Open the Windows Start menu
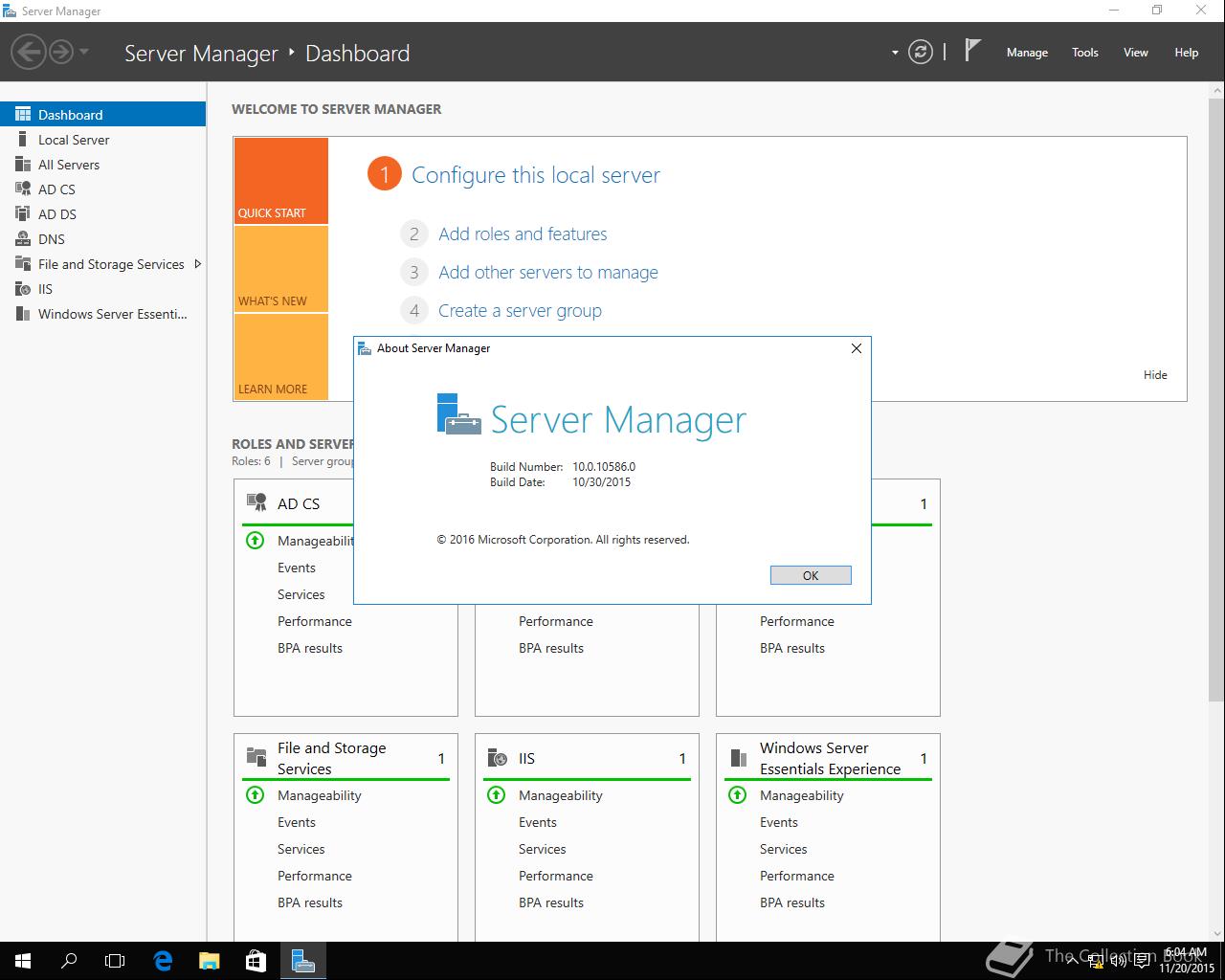1225x980 pixels. point(23,961)
